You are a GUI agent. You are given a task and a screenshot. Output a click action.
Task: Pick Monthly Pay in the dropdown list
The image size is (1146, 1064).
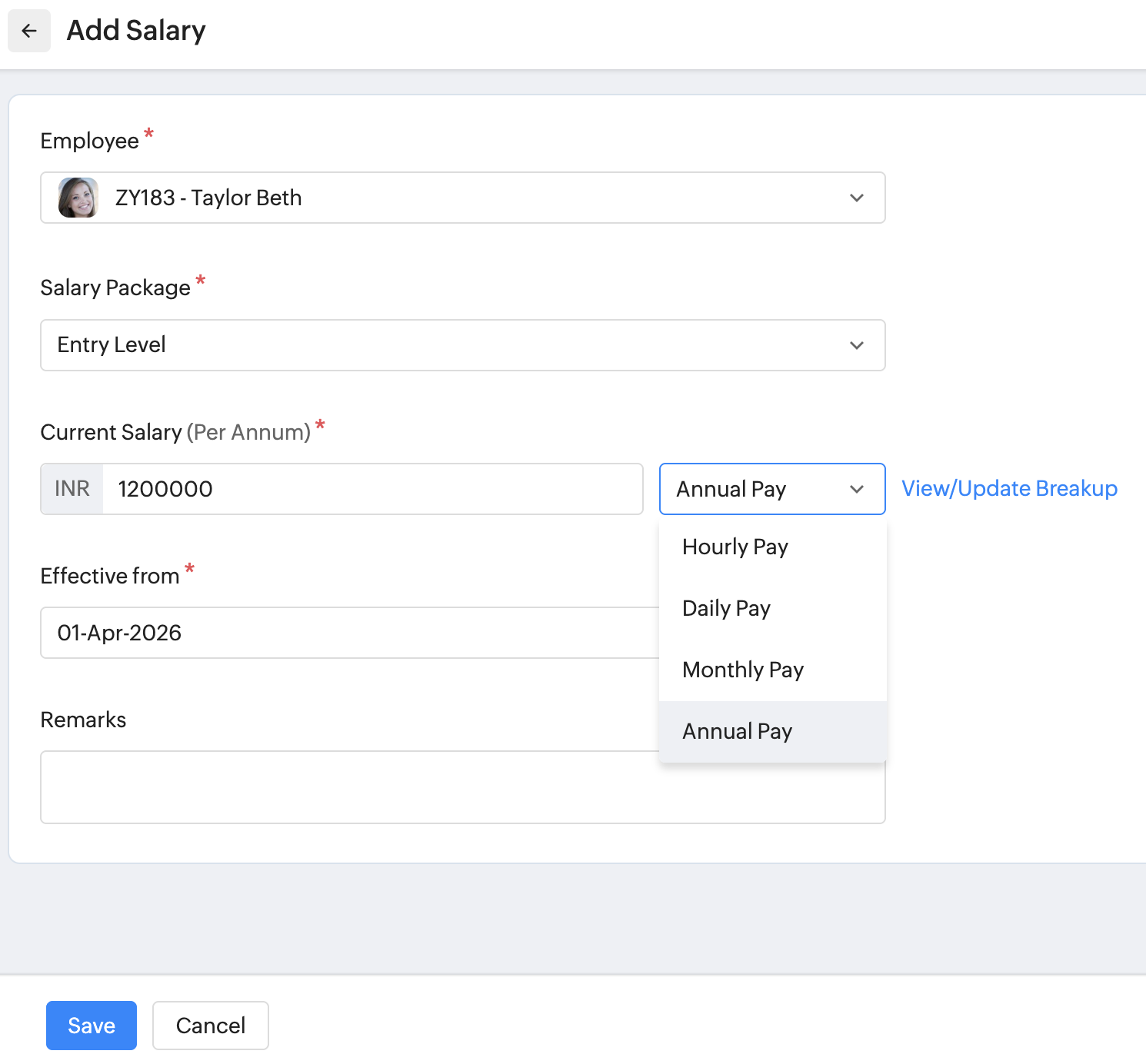click(742, 670)
